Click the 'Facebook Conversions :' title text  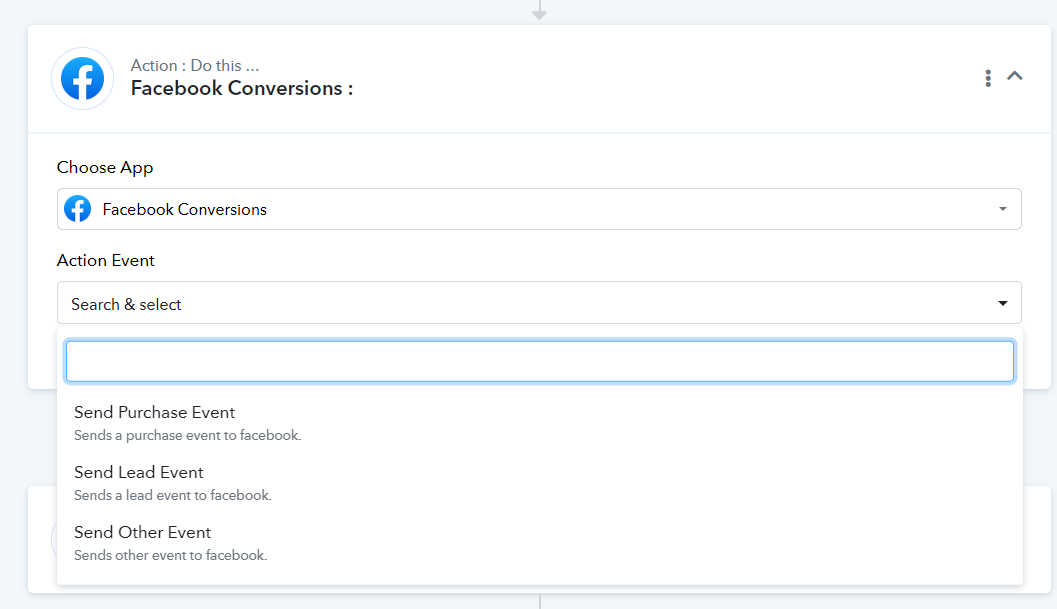241,88
